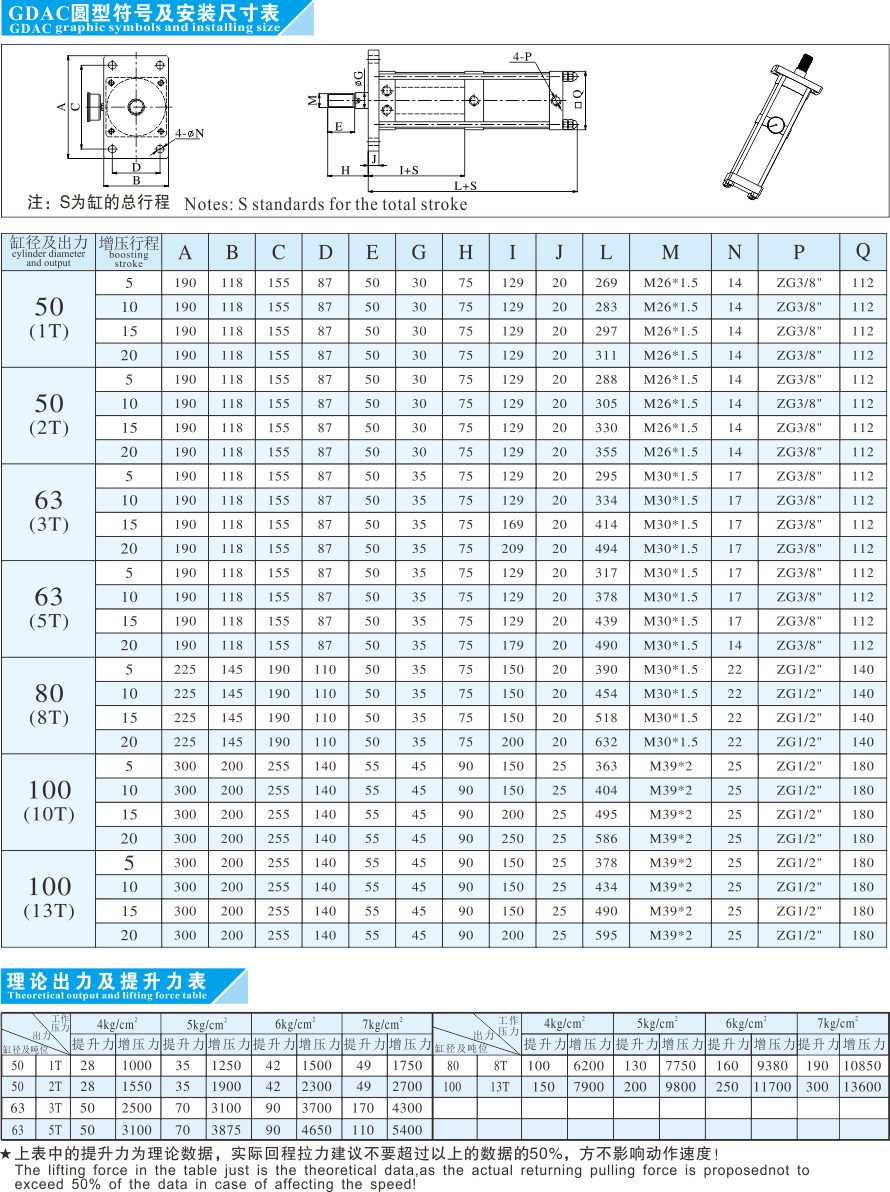Click the note about S total stroke
This screenshot has width=890, height=1192.
(x=247, y=203)
